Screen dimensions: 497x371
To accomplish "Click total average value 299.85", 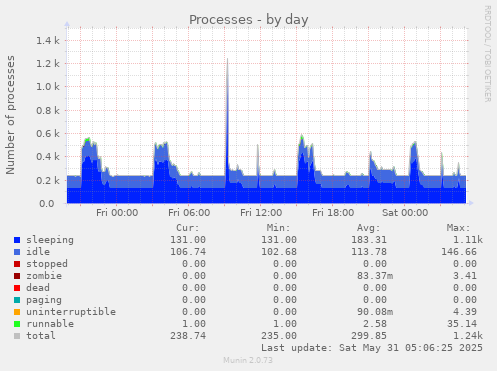I will pyautogui.click(x=369, y=336).
